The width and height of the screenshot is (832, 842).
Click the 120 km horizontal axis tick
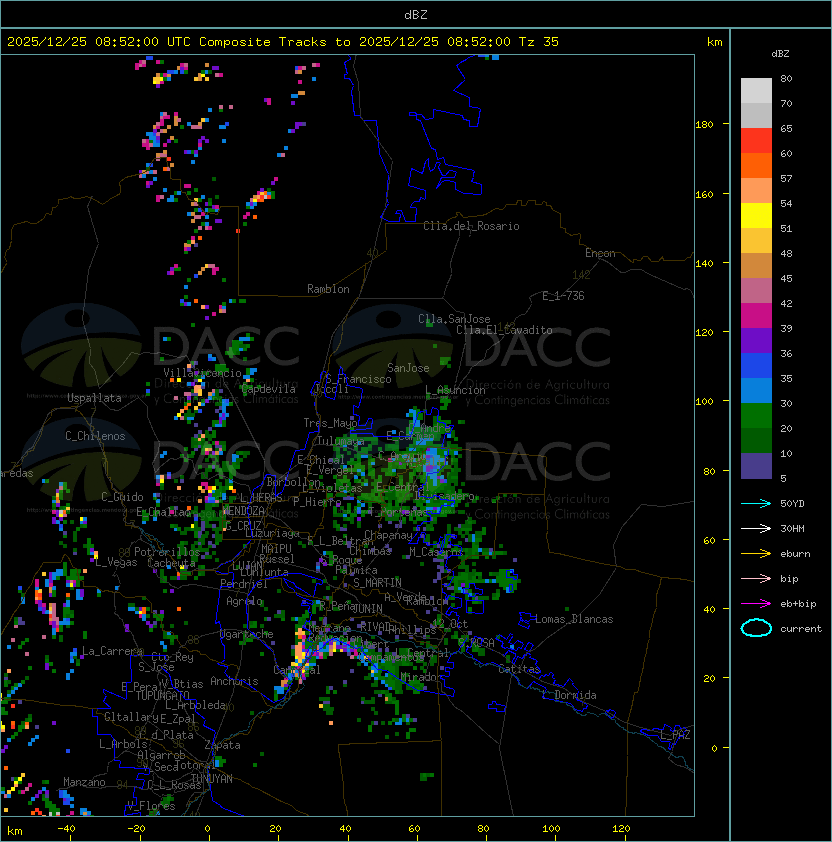tap(621, 829)
